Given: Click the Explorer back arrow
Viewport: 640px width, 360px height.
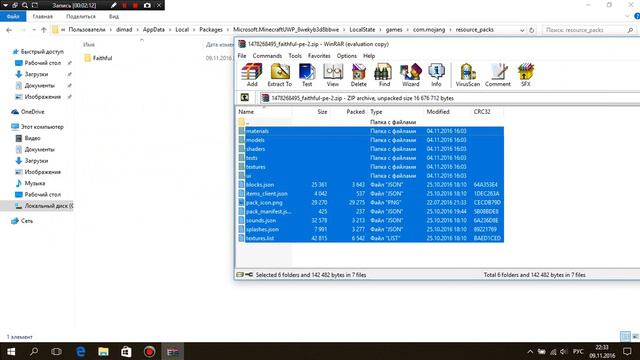Looking at the screenshot, I should [9, 30].
